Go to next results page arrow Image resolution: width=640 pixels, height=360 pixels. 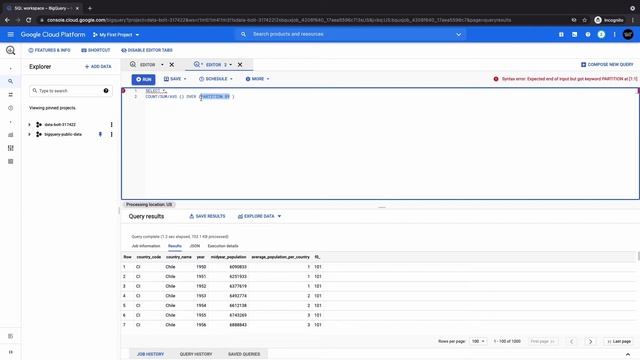(590, 341)
